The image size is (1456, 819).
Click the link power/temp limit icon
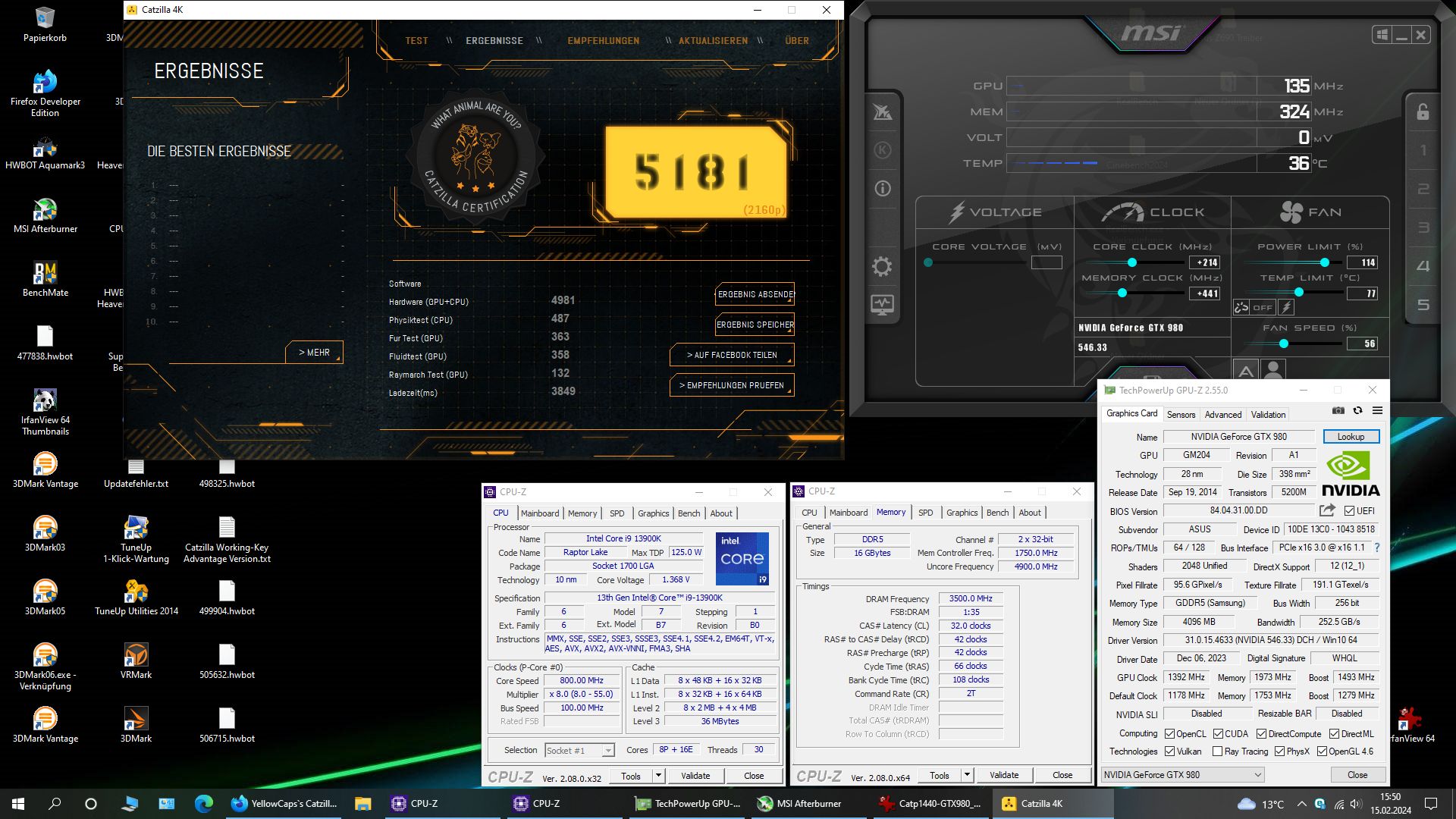[1241, 307]
